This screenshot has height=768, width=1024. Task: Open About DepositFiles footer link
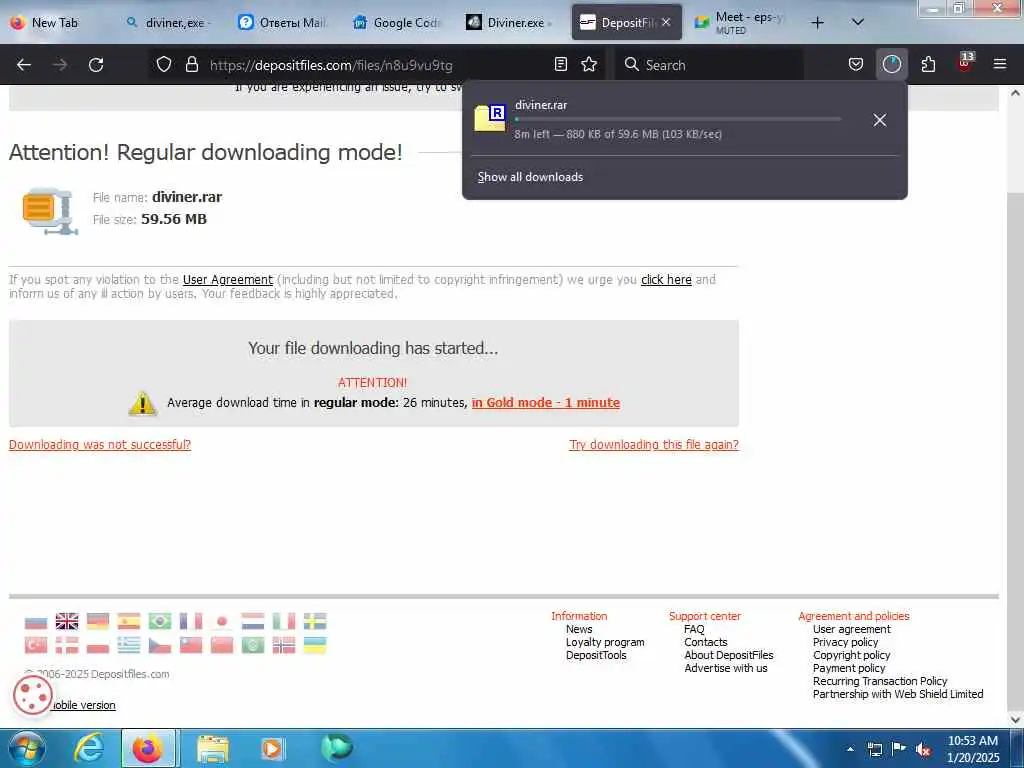729,655
